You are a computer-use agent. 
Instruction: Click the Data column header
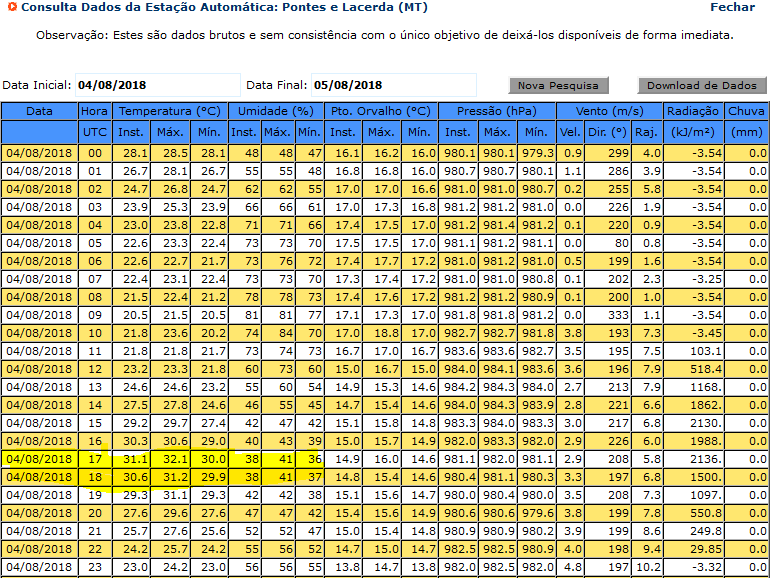pos(39,111)
